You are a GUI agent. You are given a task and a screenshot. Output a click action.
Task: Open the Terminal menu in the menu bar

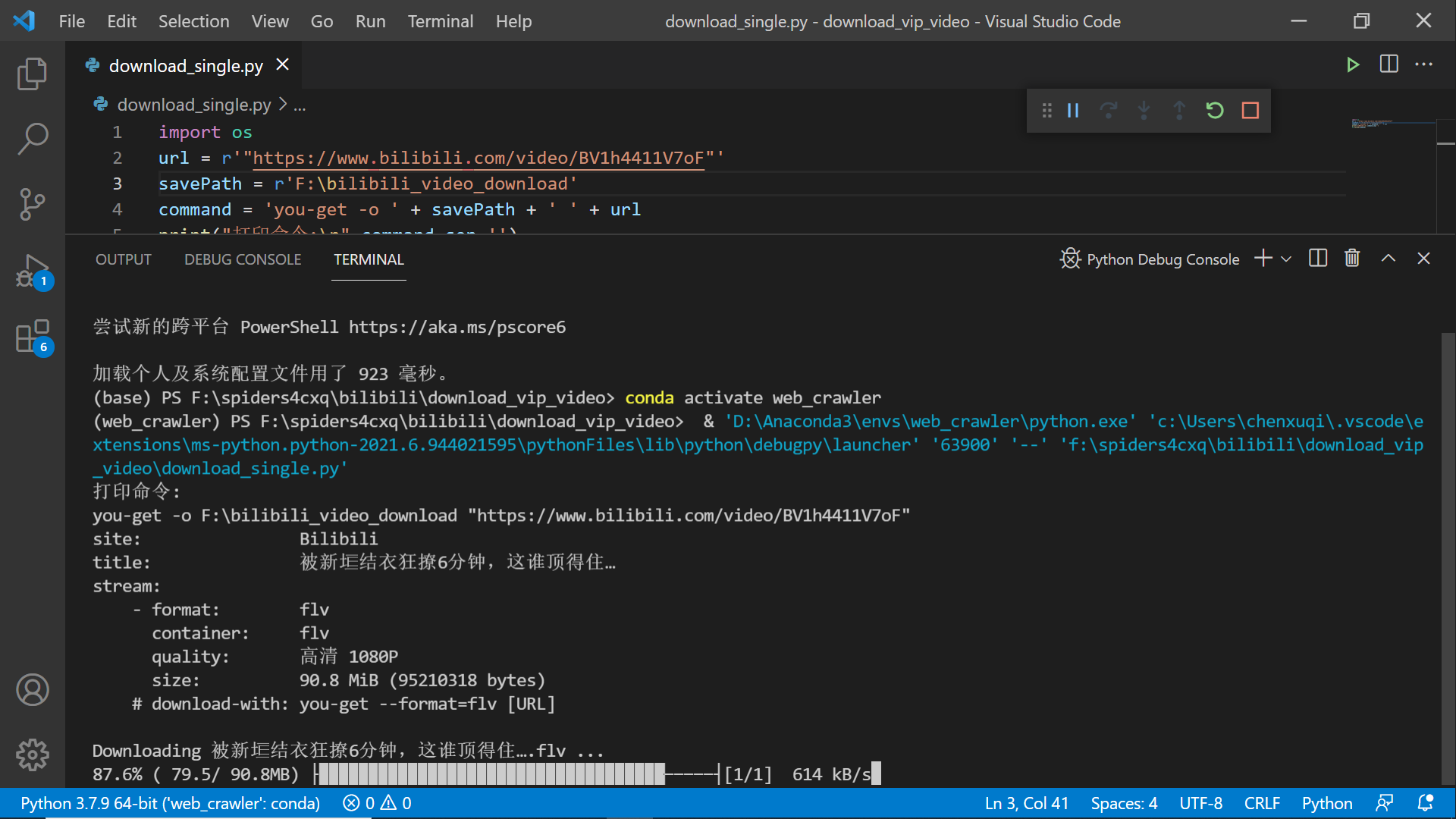(x=440, y=21)
